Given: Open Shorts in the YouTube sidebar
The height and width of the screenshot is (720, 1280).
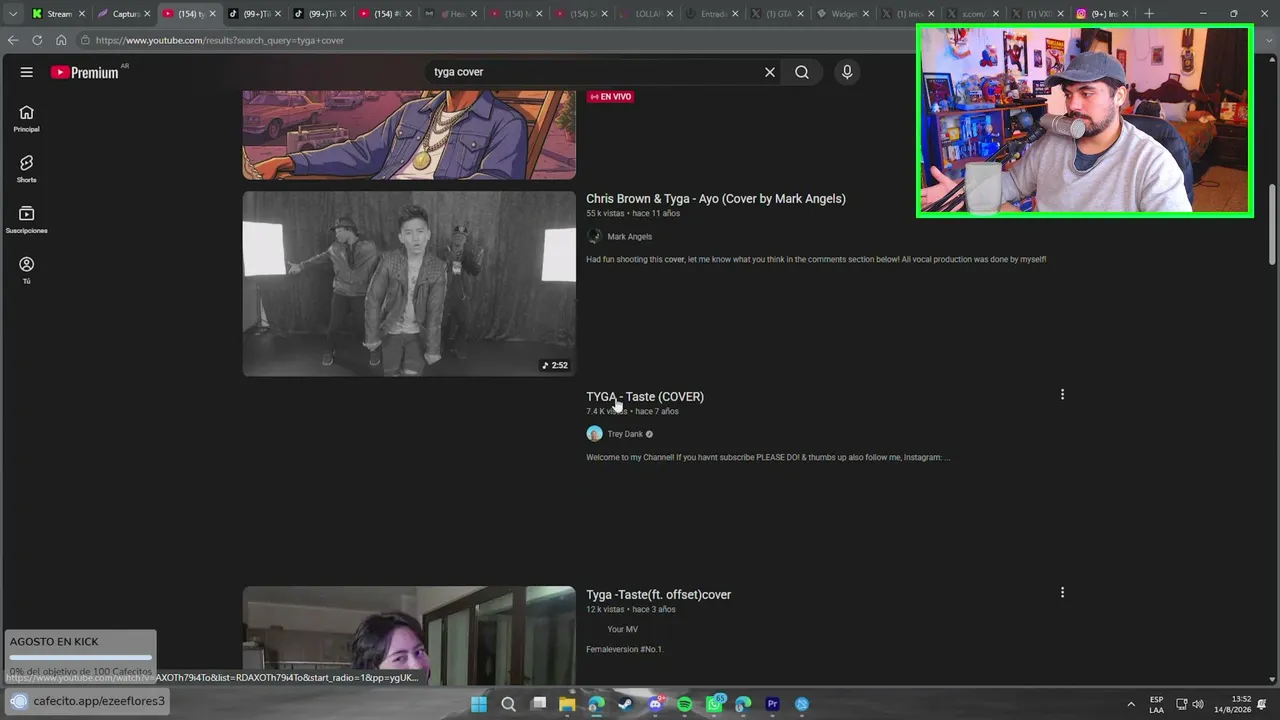Looking at the screenshot, I should [x=27, y=169].
